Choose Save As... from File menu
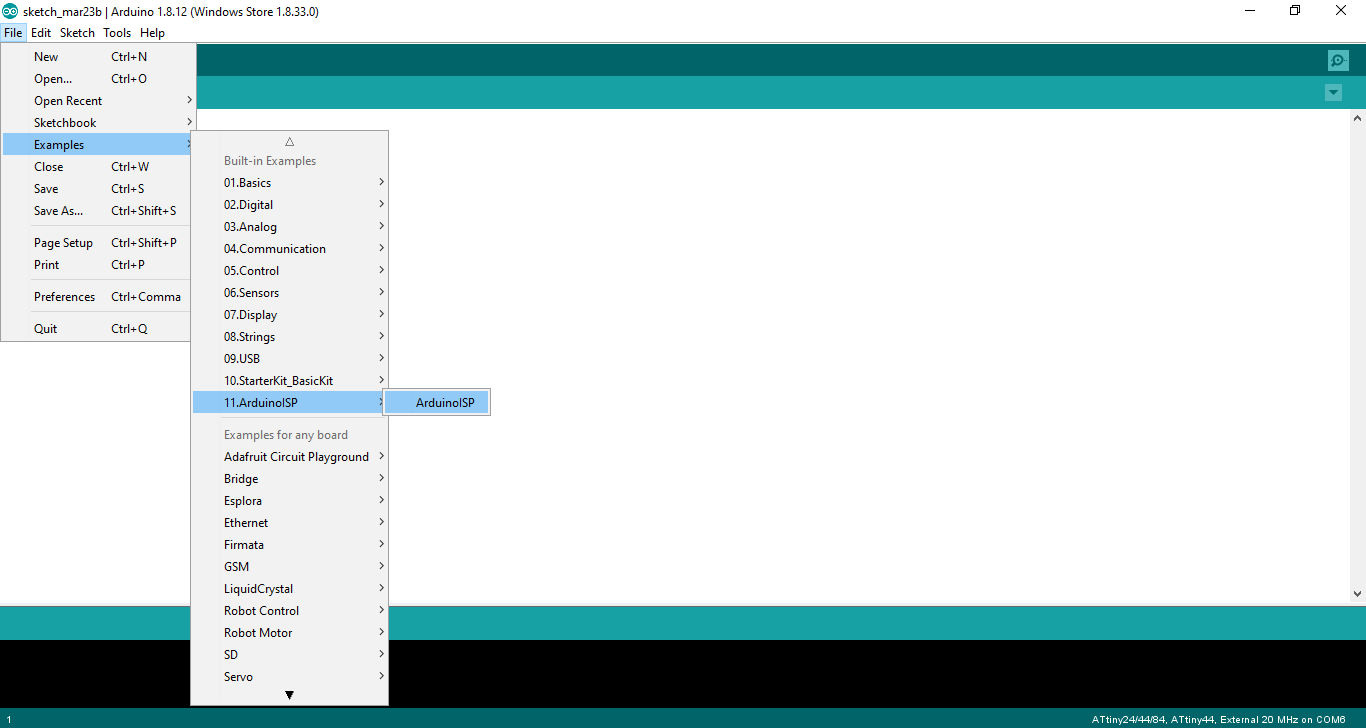The width and height of the screenshot is (1366, 728). (x=98, y=211)
